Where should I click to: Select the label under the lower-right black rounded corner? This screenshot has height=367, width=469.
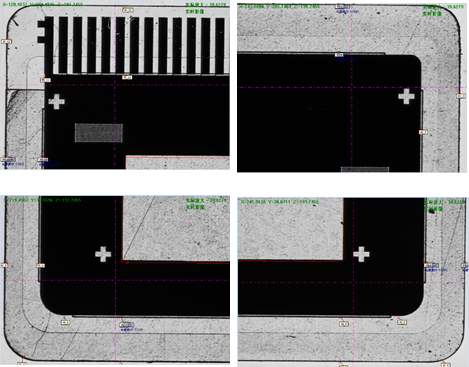(x=402, y=322)
